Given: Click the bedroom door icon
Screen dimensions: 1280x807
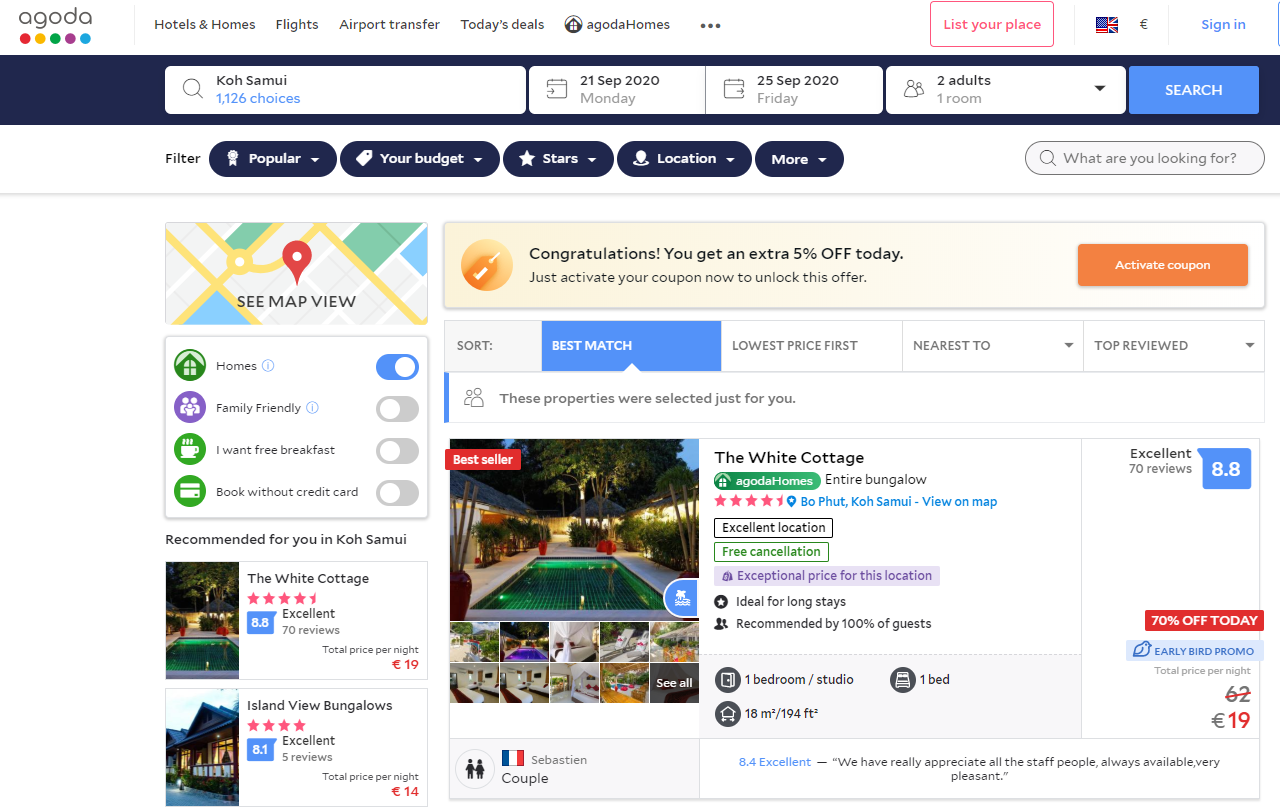Looking at the screenshot, I should pos(727,680).
